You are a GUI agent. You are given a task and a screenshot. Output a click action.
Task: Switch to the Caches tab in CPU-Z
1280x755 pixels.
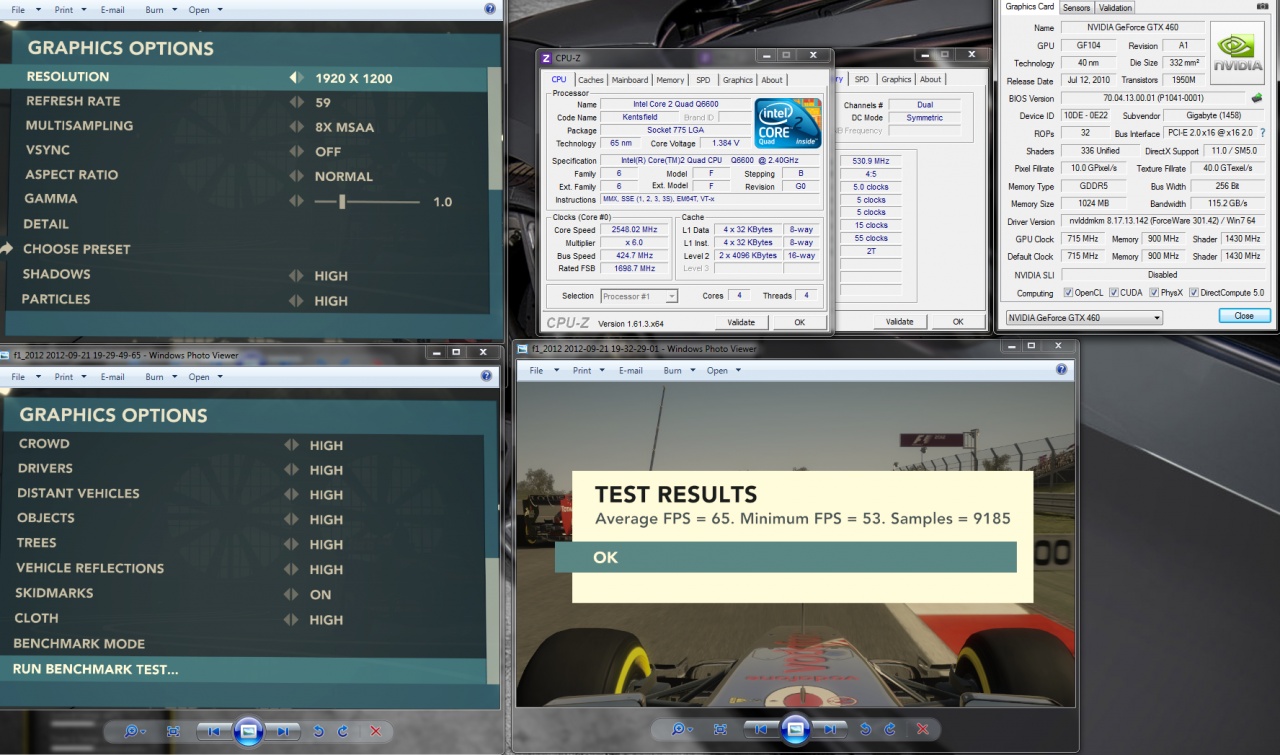click(591, 80)
